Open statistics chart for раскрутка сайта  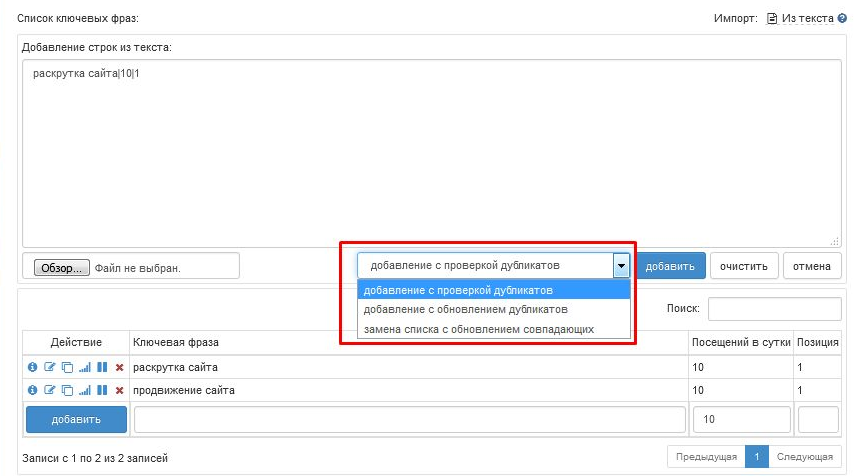(x=84, y=367)
